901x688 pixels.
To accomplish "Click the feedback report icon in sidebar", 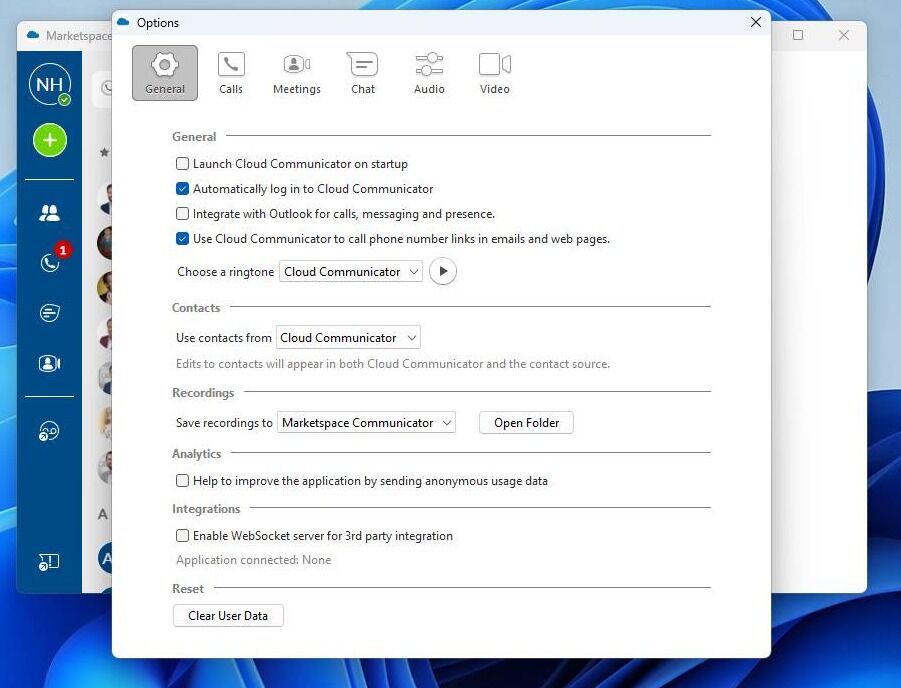I will [49, 562].
